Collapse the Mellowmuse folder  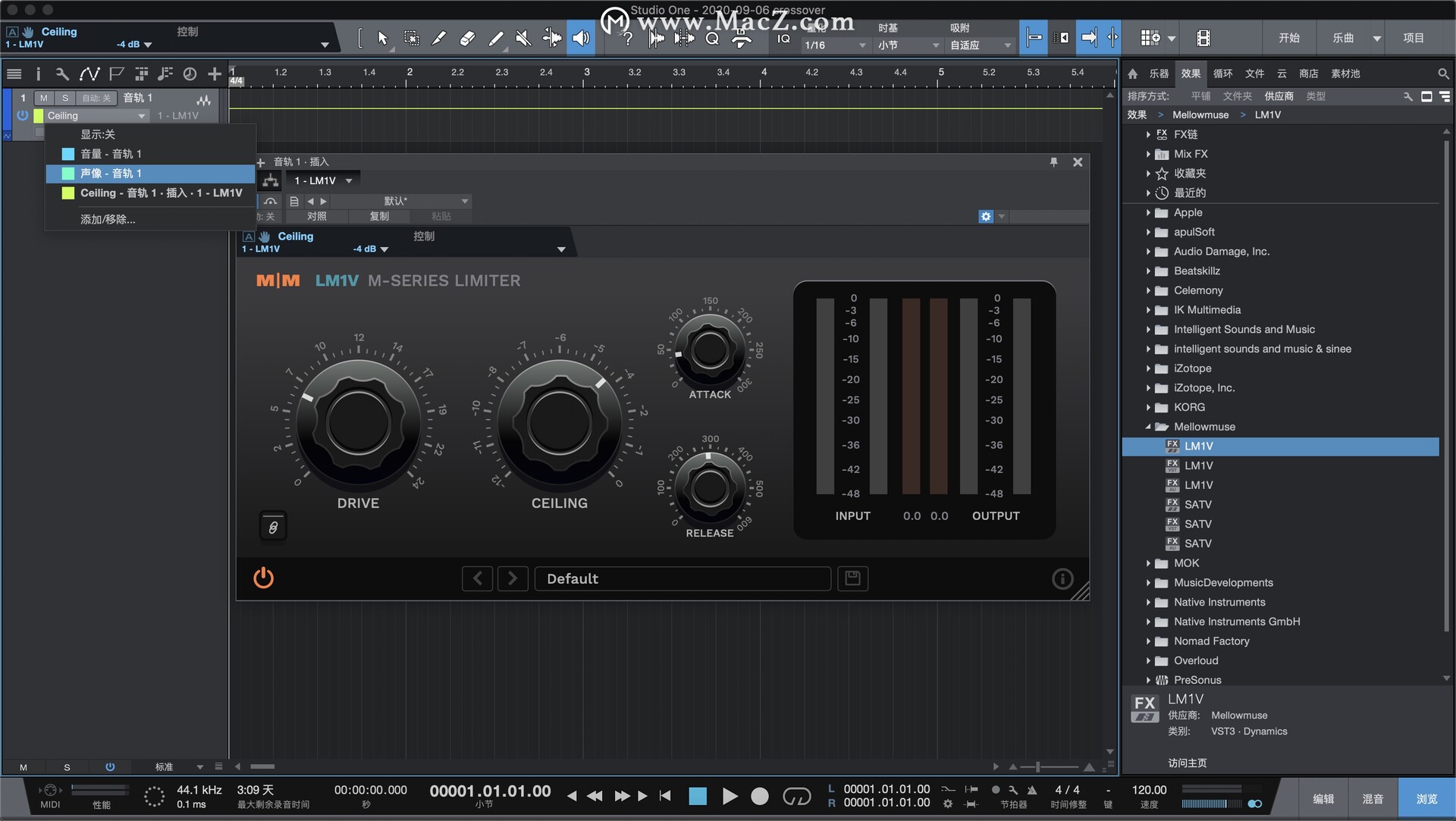point(1147,427)
